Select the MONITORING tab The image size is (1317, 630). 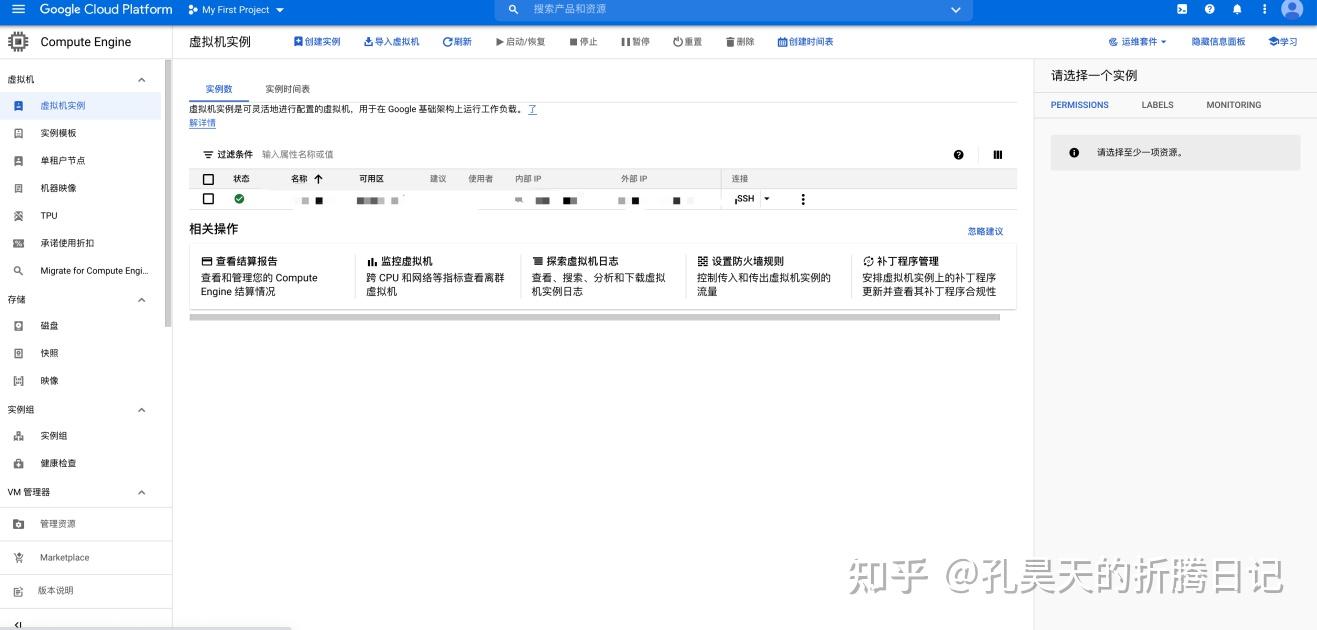1234,105
